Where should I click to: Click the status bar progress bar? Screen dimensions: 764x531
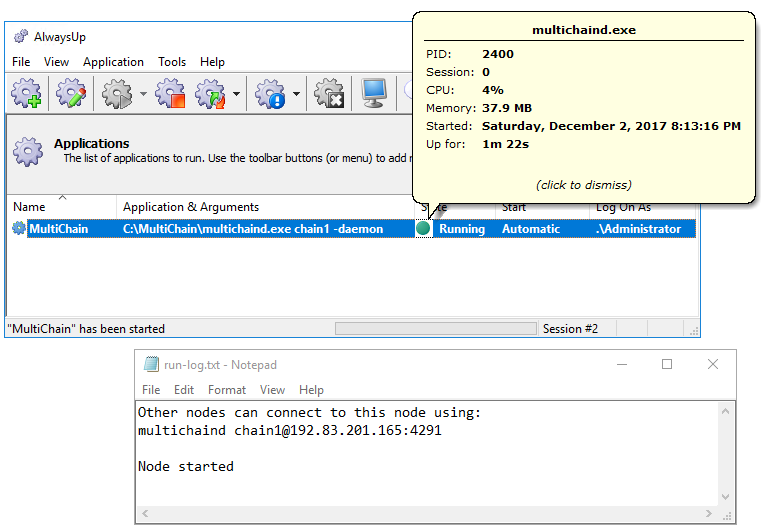pyautogui.click(x=436, y=328)
